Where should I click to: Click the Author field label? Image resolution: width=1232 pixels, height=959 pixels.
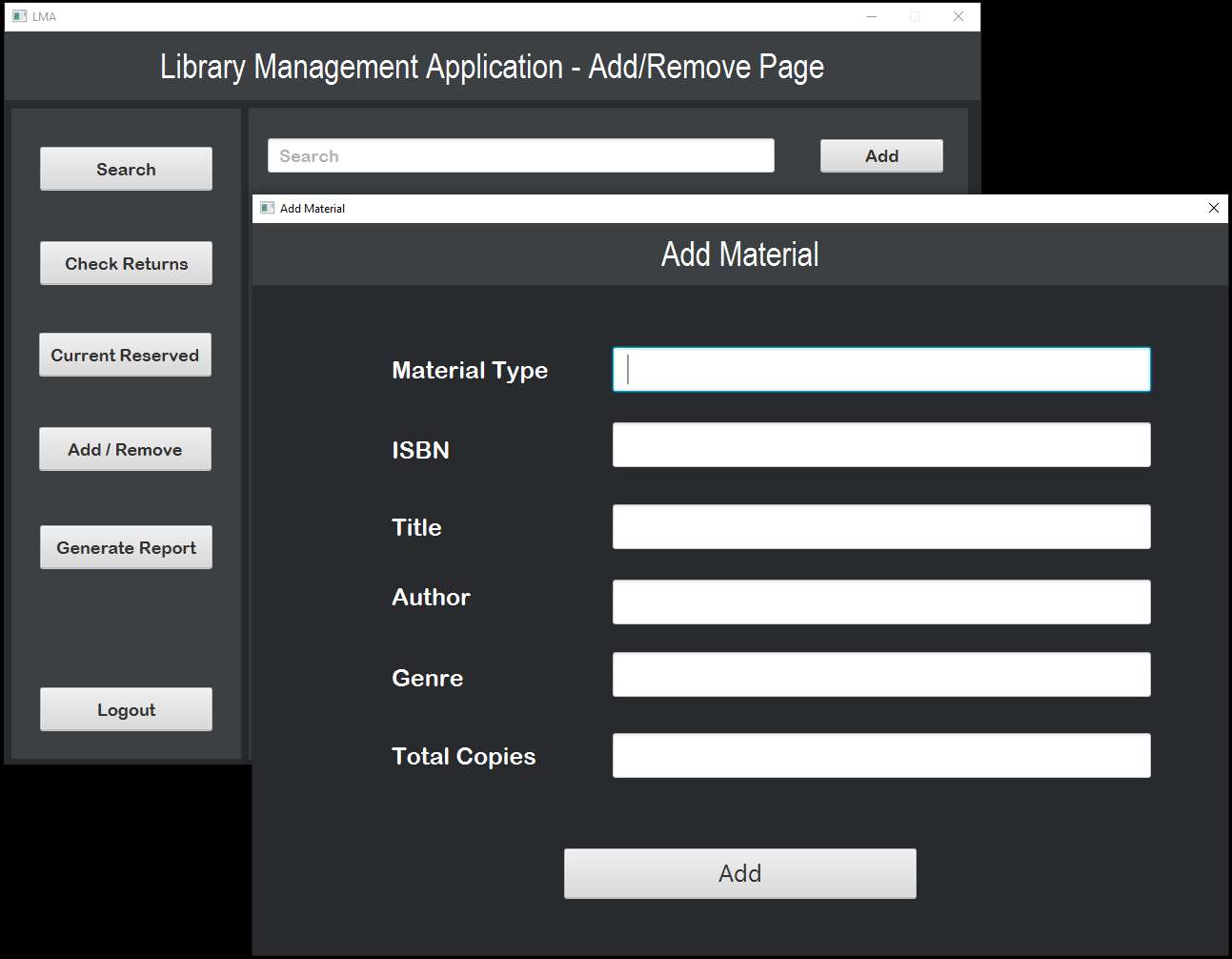click(431, 597)
